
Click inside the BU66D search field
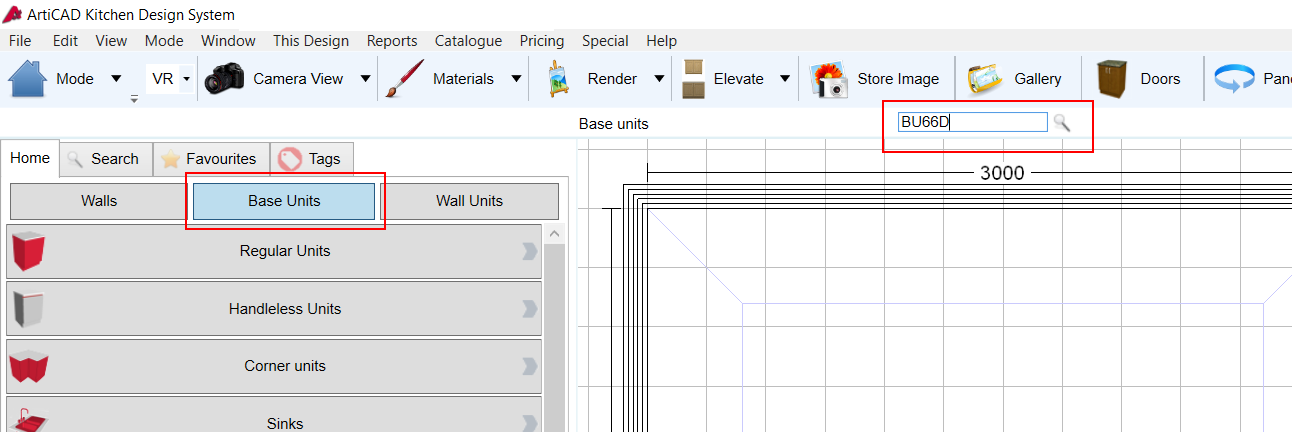click(x=972, y=122)
